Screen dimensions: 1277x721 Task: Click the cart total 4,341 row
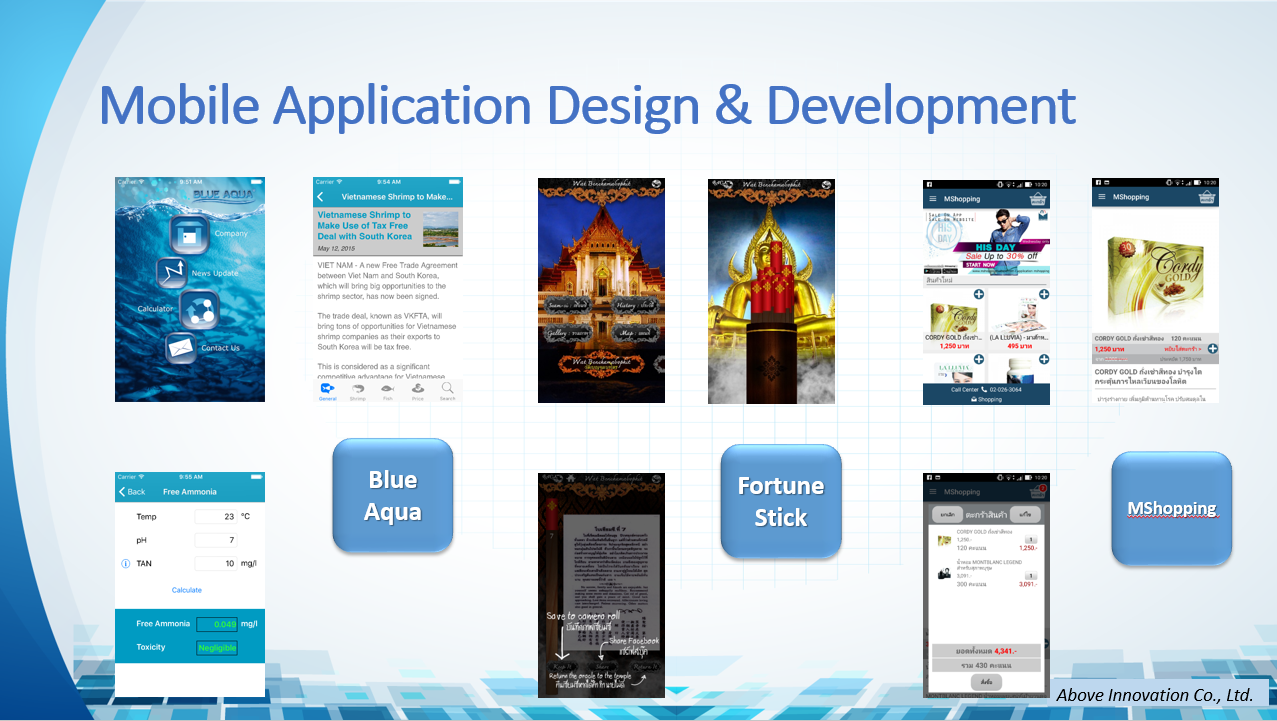tap(986, 650)
